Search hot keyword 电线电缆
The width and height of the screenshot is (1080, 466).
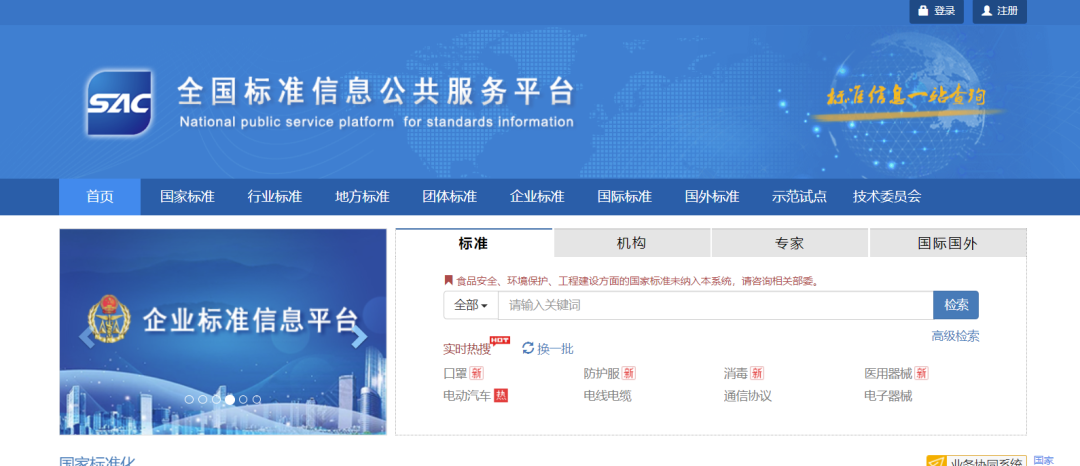tap(608, 396)
